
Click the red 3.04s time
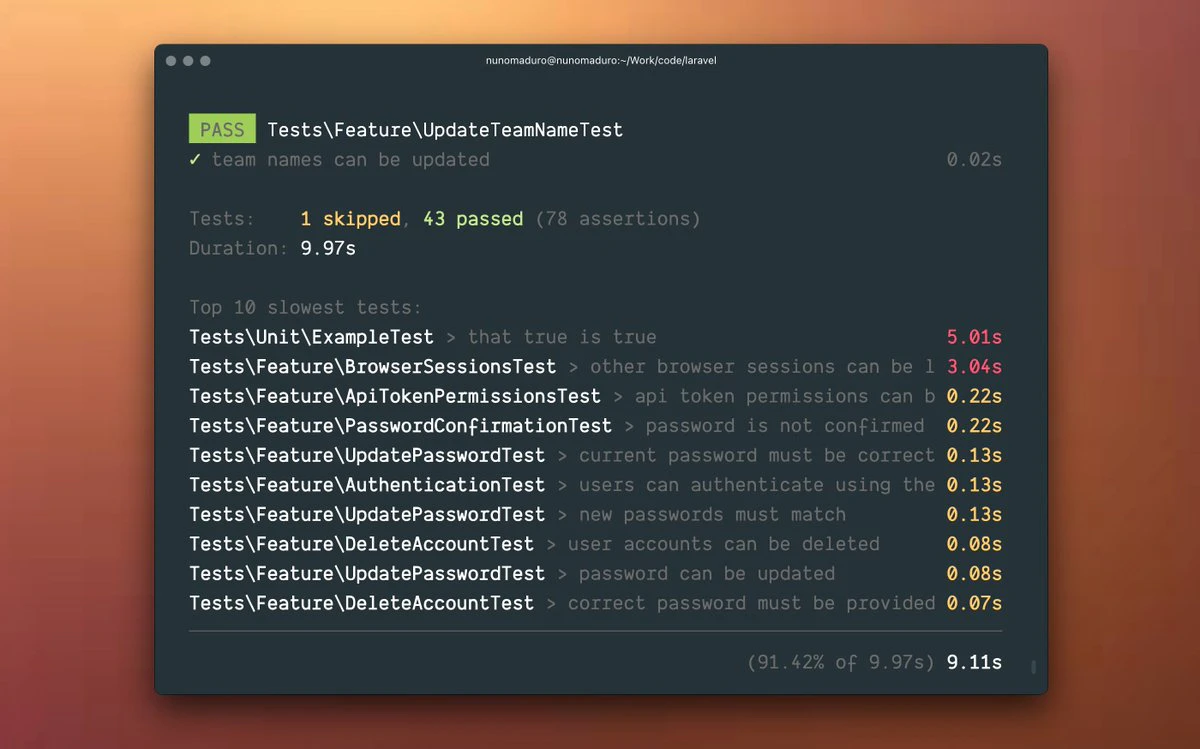click(974, 367)
